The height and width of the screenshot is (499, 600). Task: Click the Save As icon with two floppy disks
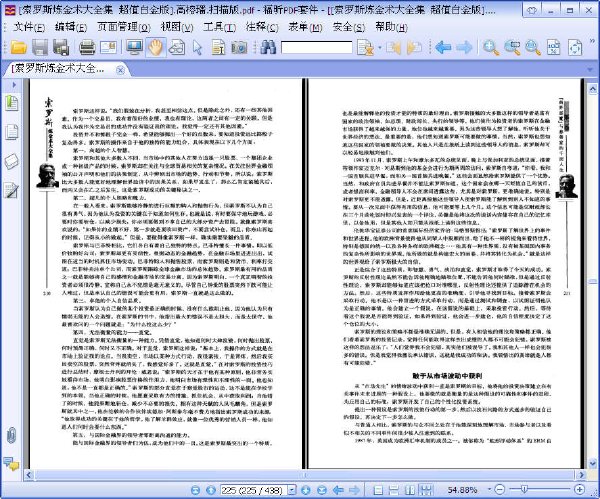coord(61,48)
